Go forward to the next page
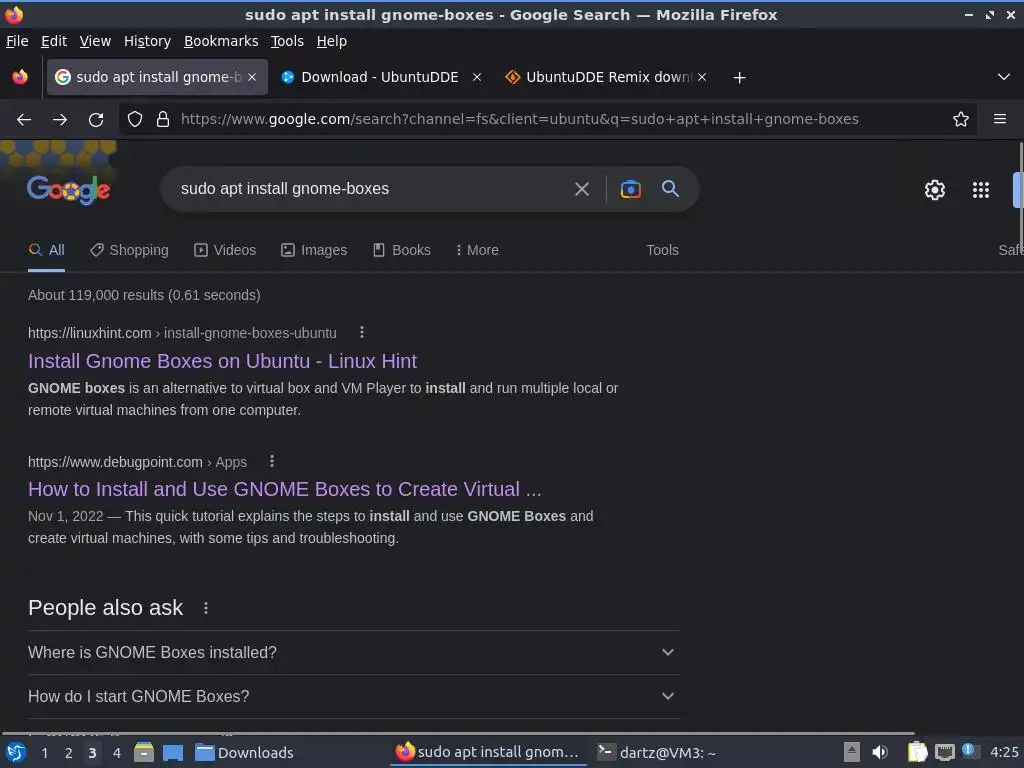 pyautogui.click(x=60, y=120)
